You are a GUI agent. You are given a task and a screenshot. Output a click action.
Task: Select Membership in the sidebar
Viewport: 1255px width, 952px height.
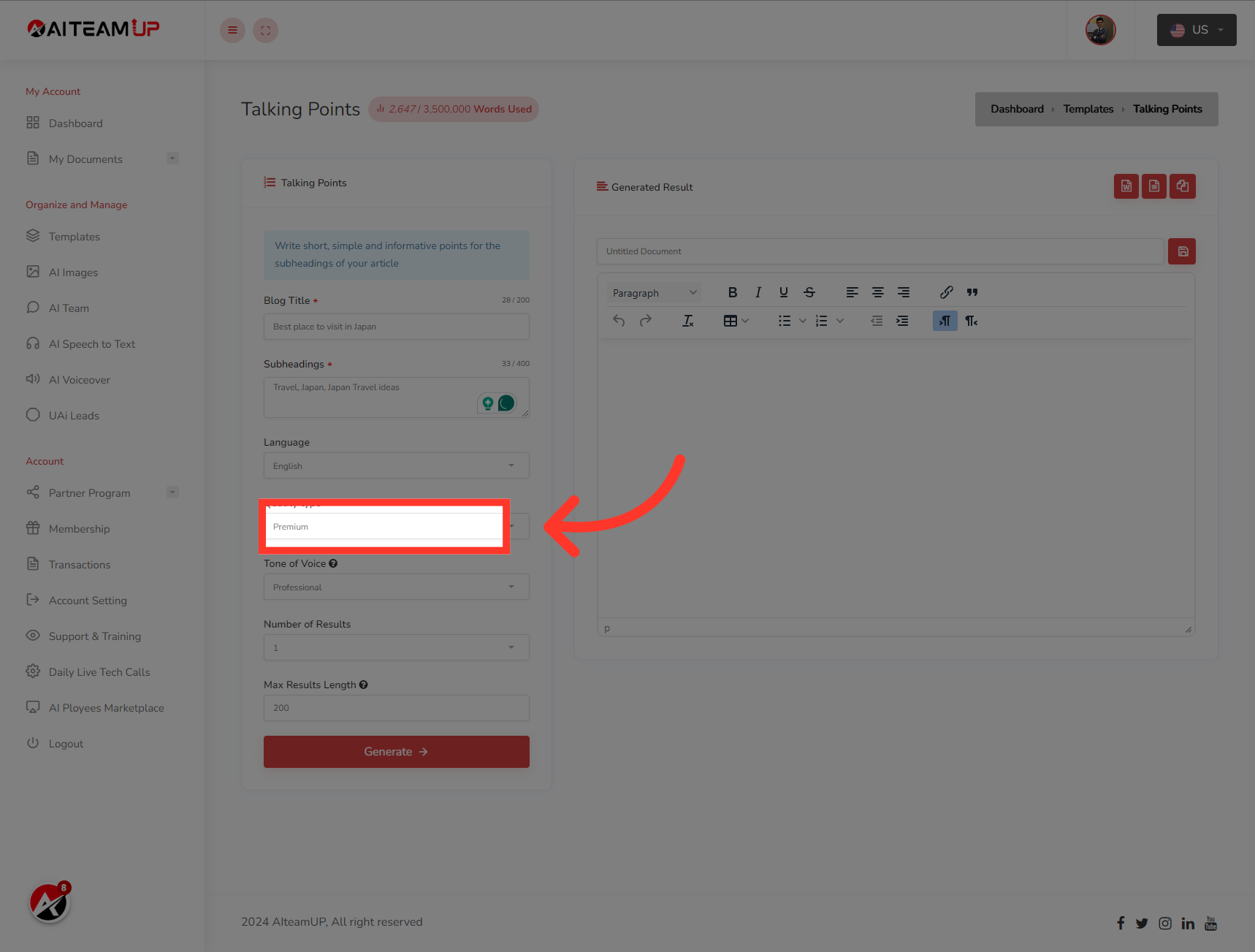tap(79, 528)
